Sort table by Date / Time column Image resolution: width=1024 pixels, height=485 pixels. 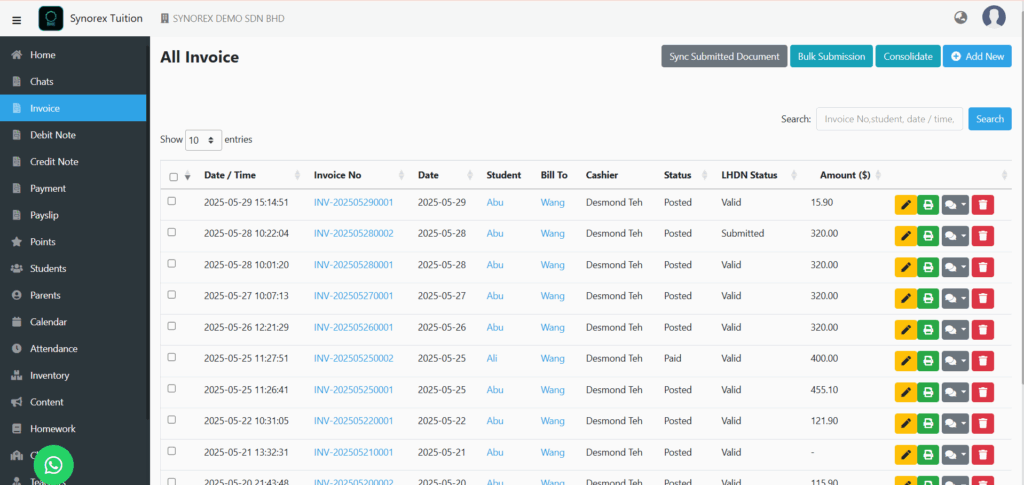pyautogui.click(x=251, y=175)
